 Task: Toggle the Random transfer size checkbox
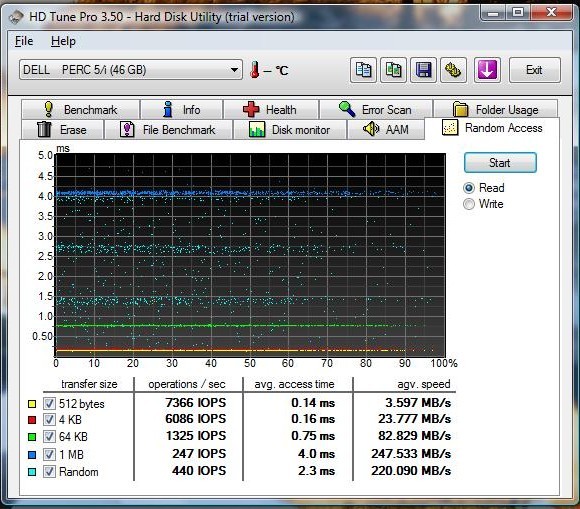pos(49,472)
